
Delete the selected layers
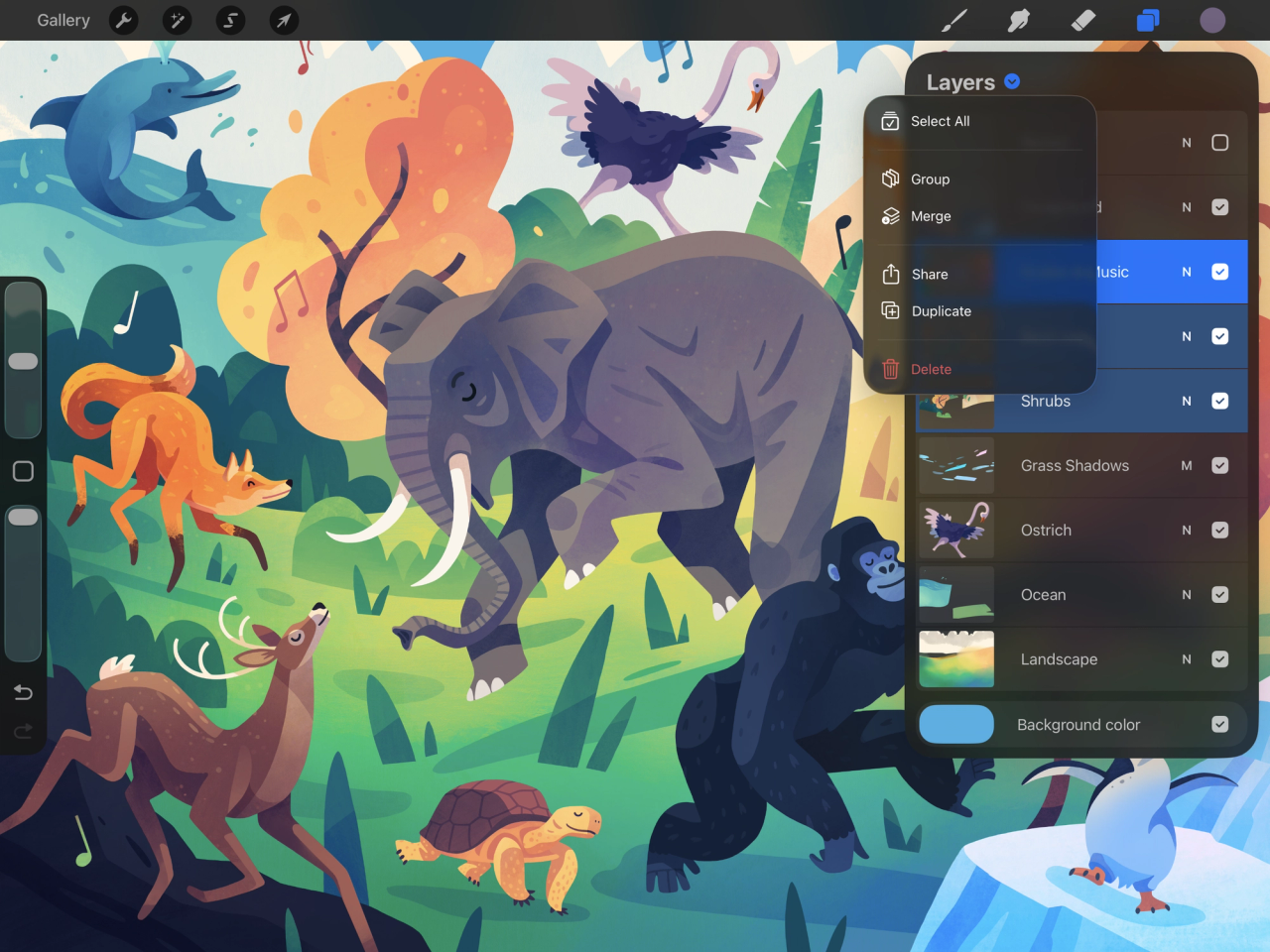[x=980, y=369]
